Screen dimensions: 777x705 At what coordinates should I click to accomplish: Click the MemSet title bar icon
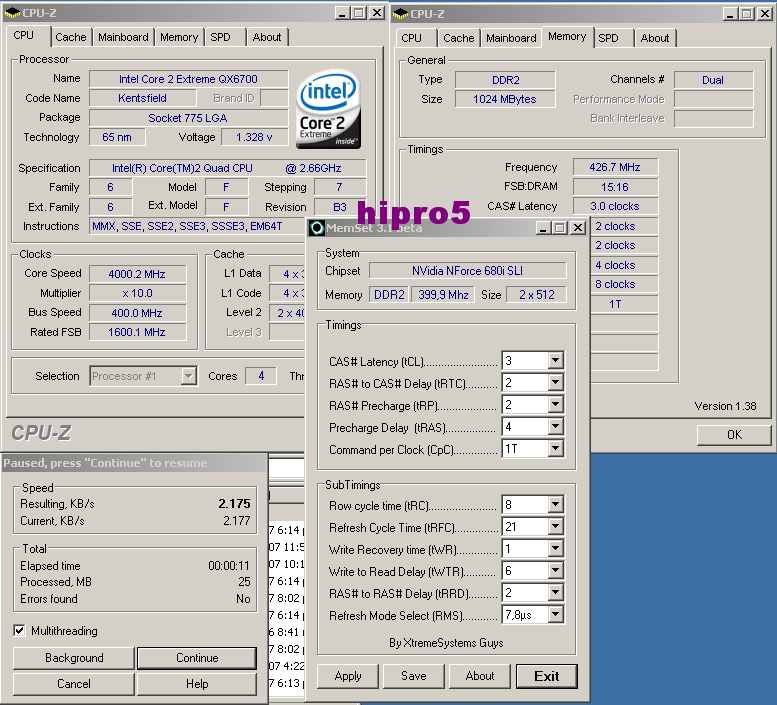point(317,228)
